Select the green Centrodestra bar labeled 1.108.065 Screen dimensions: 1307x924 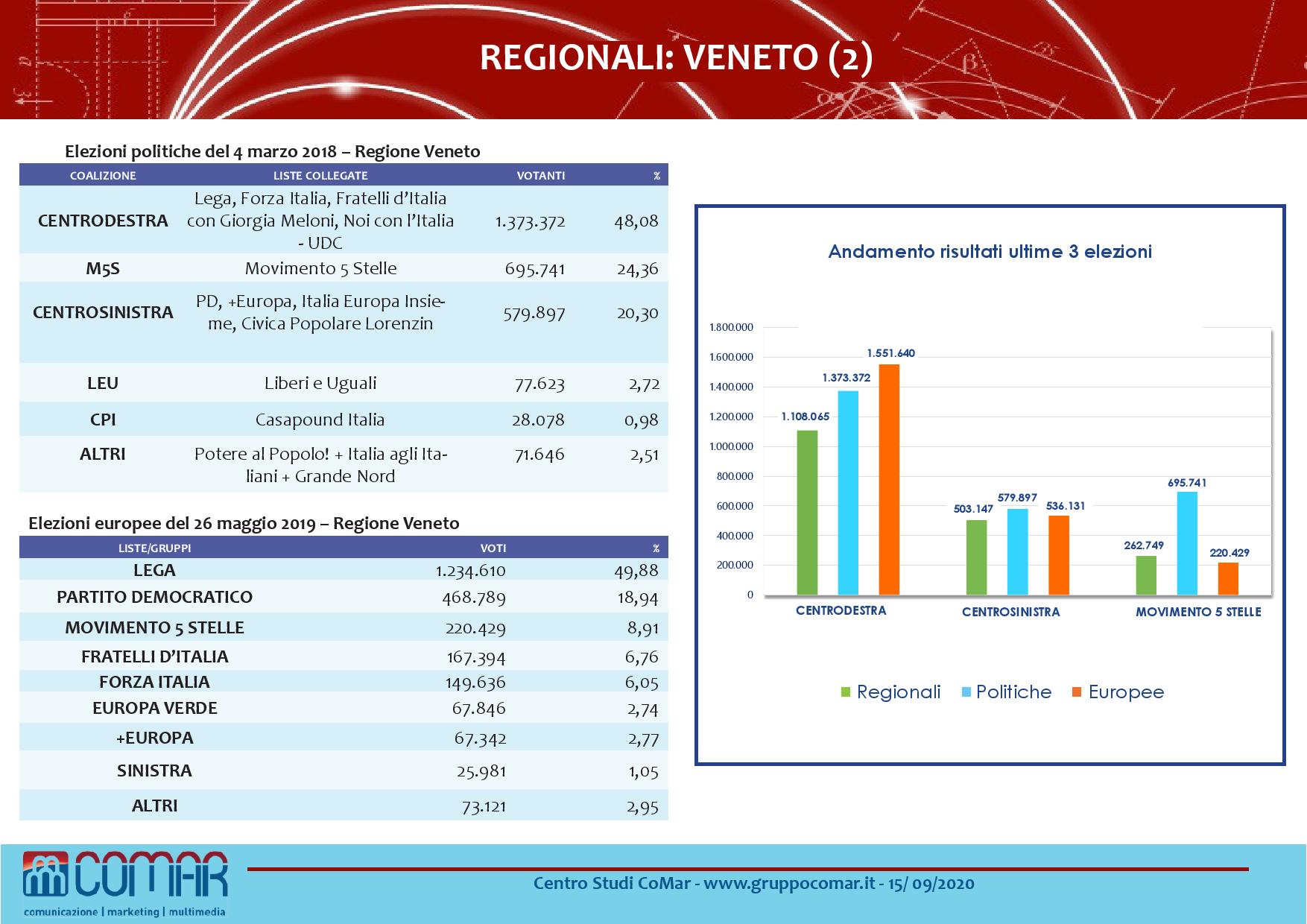click(807, 513)
